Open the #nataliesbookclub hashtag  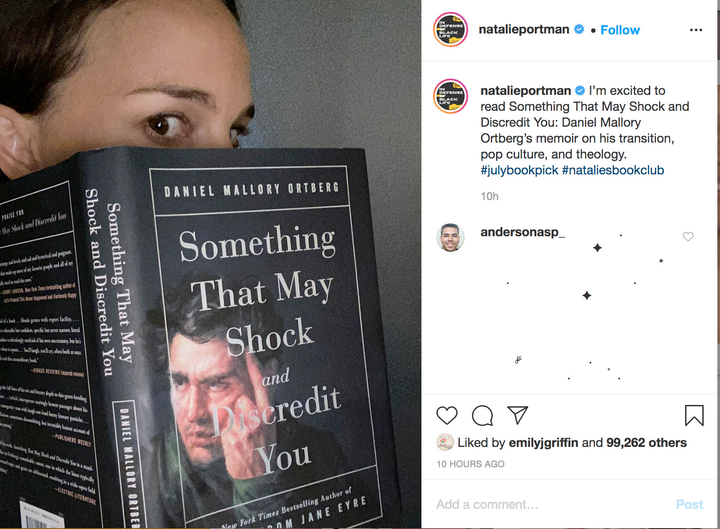click(x=613, y=170)
